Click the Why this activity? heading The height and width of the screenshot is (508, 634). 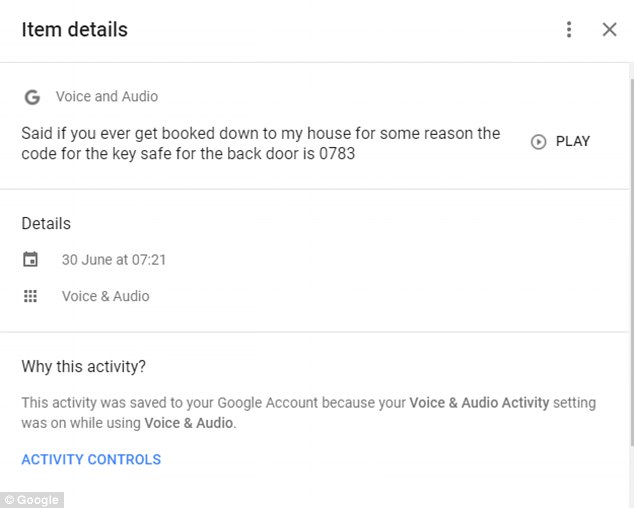click(83, 367)
